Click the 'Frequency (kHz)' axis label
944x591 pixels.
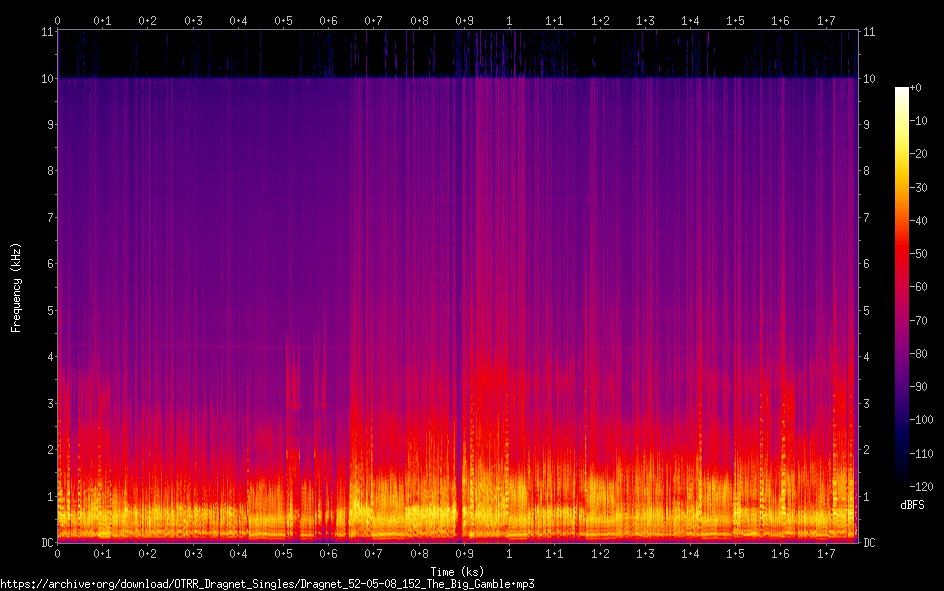click(x=16, y=287)
